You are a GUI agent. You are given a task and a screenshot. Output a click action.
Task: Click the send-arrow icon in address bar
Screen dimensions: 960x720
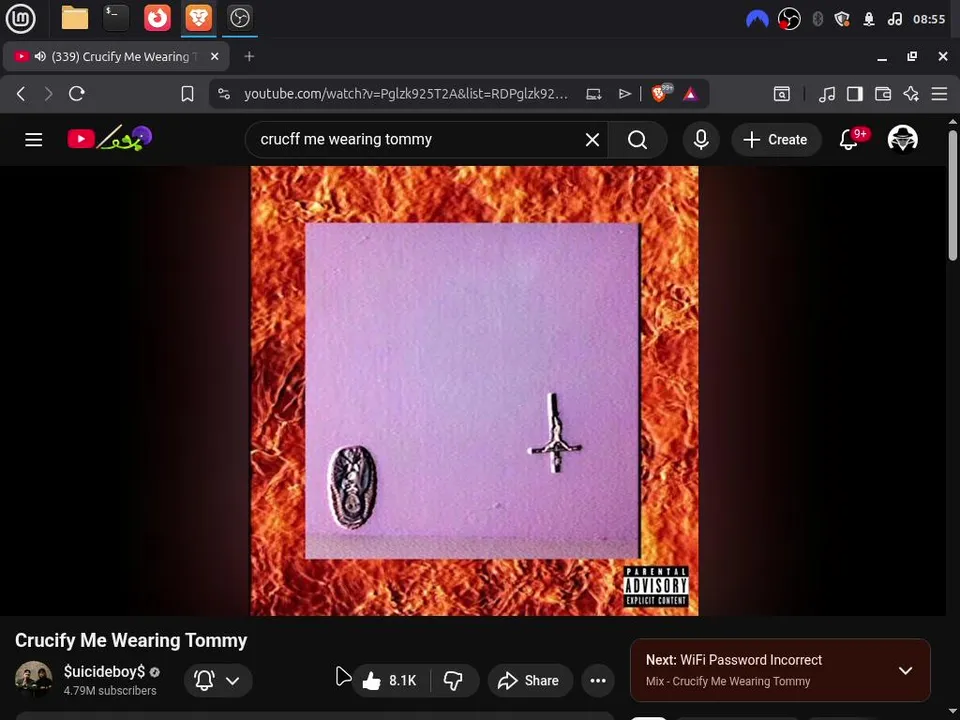tap(624, 94)
